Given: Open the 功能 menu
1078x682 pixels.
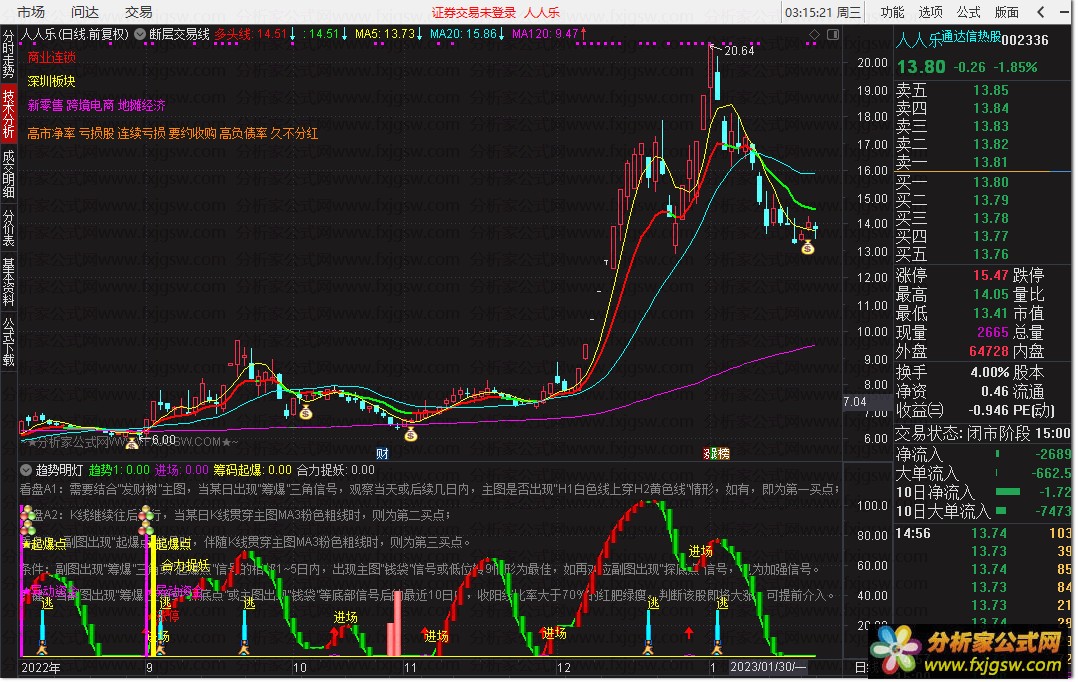Looking at the screenshot, I should [x=892, y=12].
